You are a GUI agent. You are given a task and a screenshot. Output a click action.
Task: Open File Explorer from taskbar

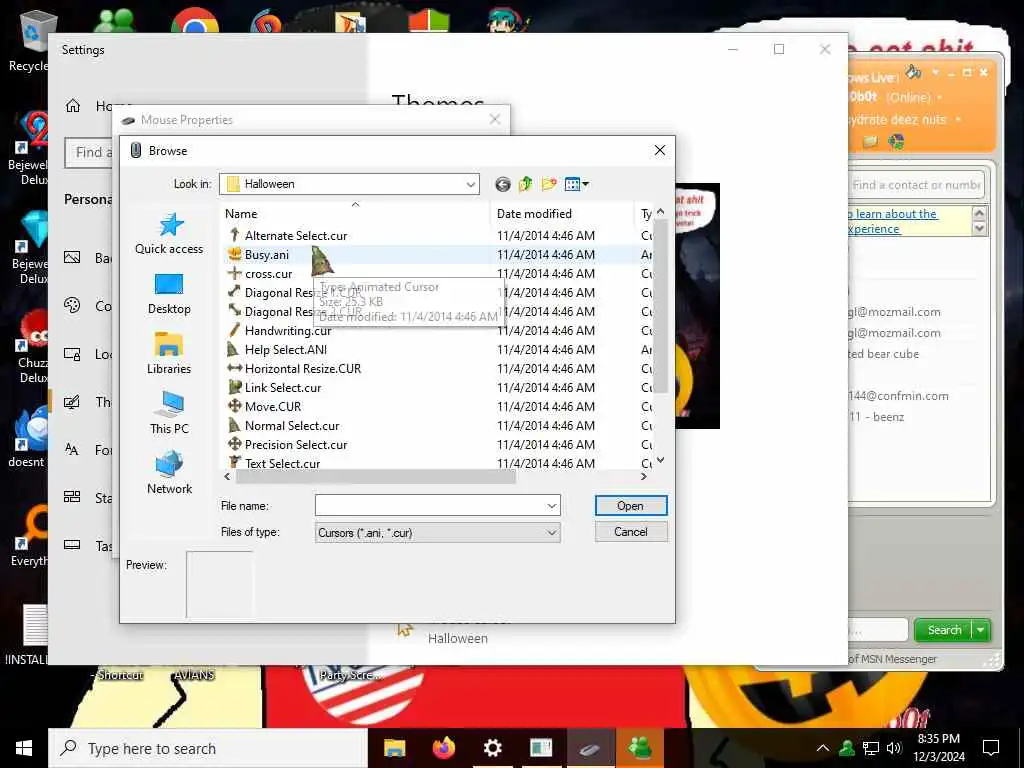point(394,748)
